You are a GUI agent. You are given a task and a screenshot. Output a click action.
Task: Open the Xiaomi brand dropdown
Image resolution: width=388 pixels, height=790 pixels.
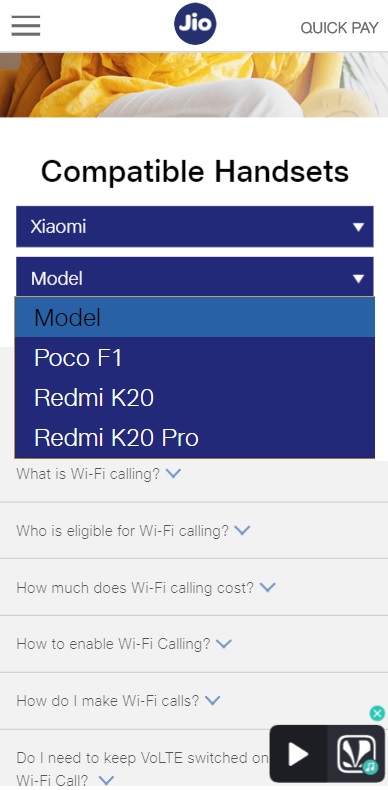195,227
